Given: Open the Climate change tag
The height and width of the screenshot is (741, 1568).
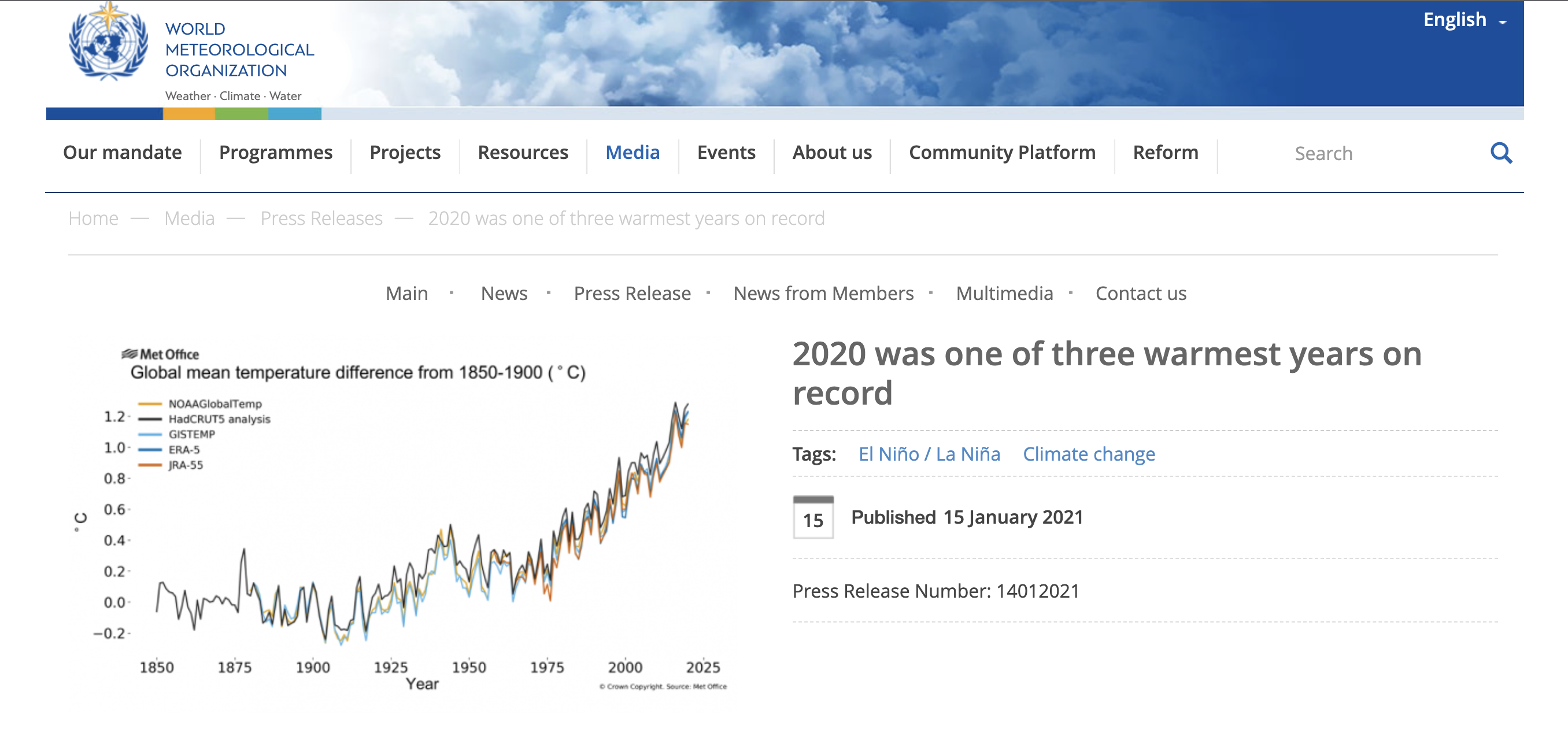Looking at the screenshot, I should coord(1088,454).
